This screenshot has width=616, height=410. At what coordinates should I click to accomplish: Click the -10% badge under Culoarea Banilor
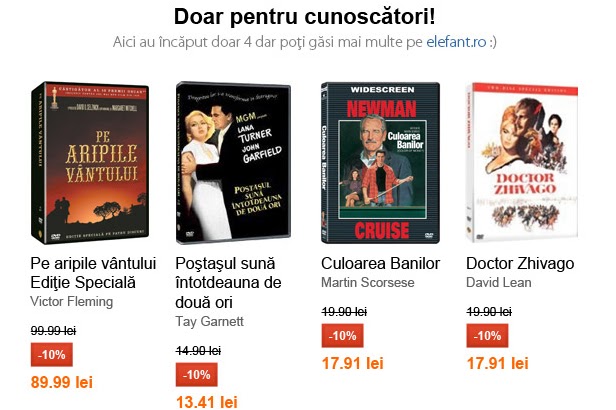342,336
